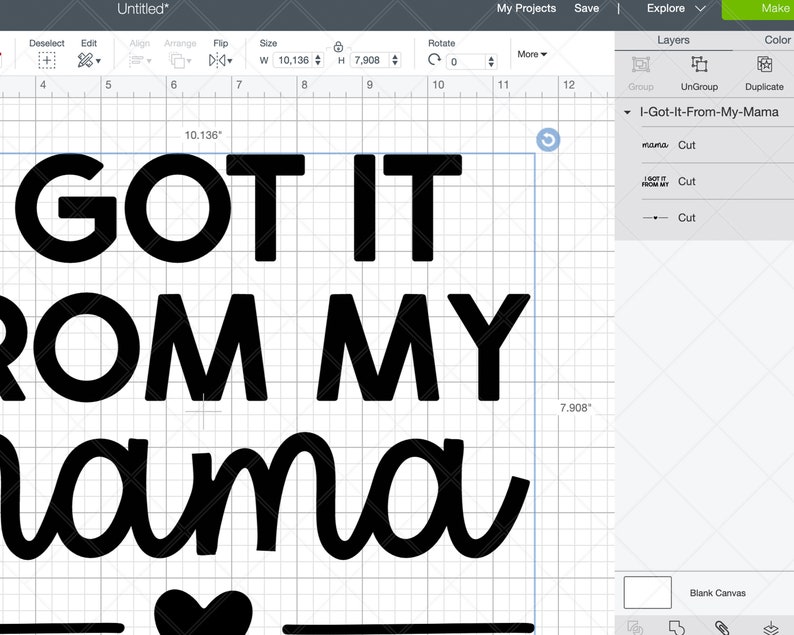Click the Height stepper arrows
The height and width of the screenshot is (635, 794).
tap(395, 60)
